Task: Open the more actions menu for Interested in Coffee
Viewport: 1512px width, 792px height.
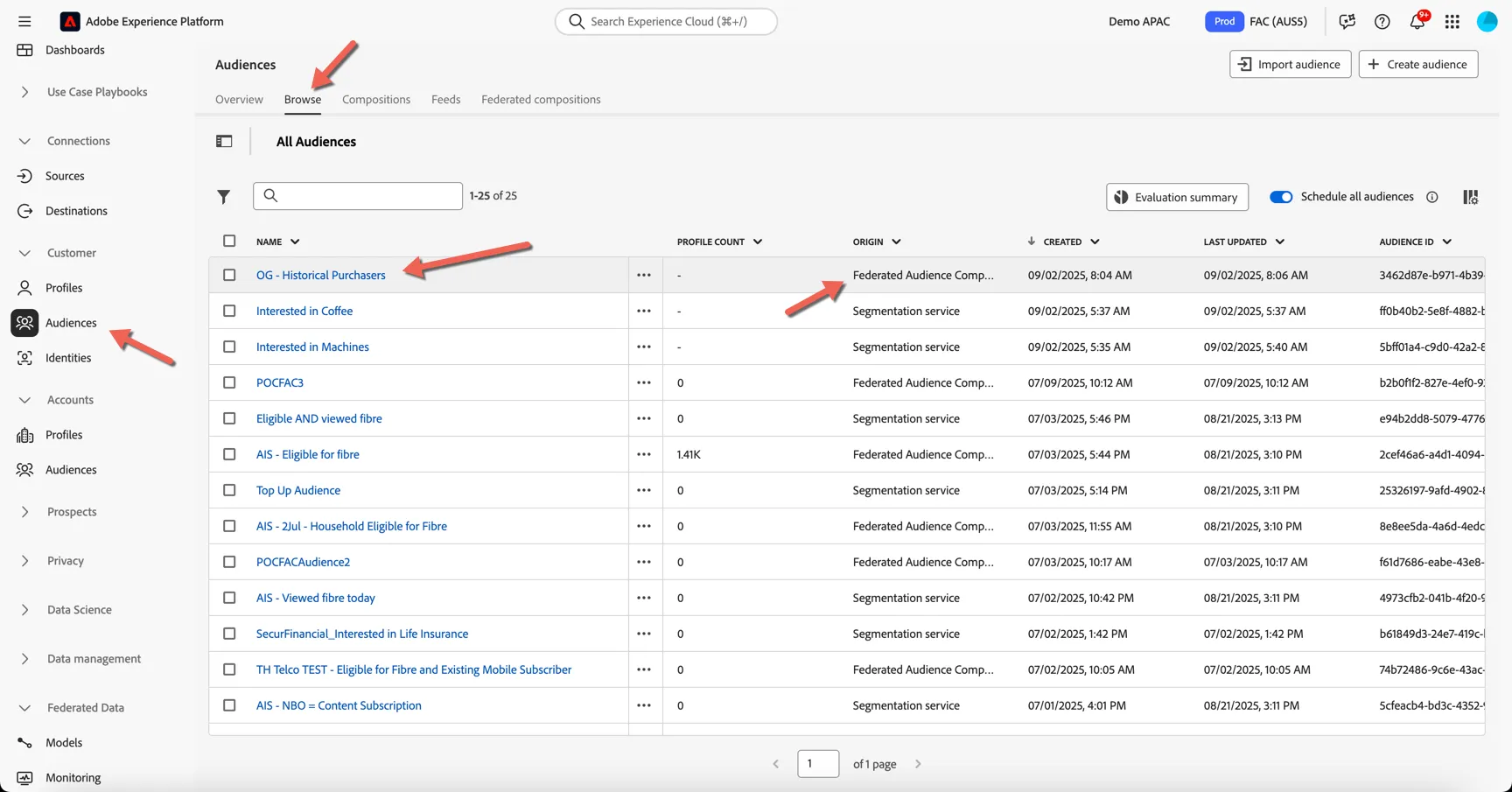Action: click(644, 311)
